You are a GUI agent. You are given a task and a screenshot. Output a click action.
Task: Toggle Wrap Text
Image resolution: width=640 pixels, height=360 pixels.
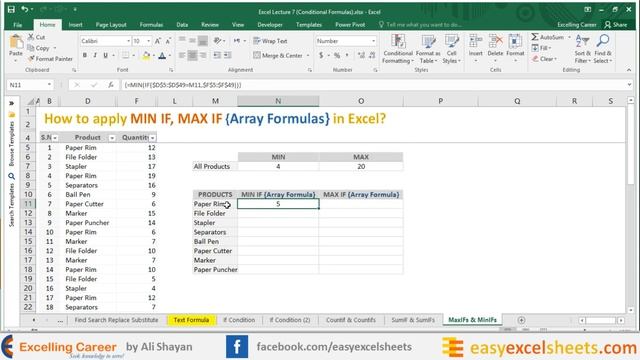(270, 41)
